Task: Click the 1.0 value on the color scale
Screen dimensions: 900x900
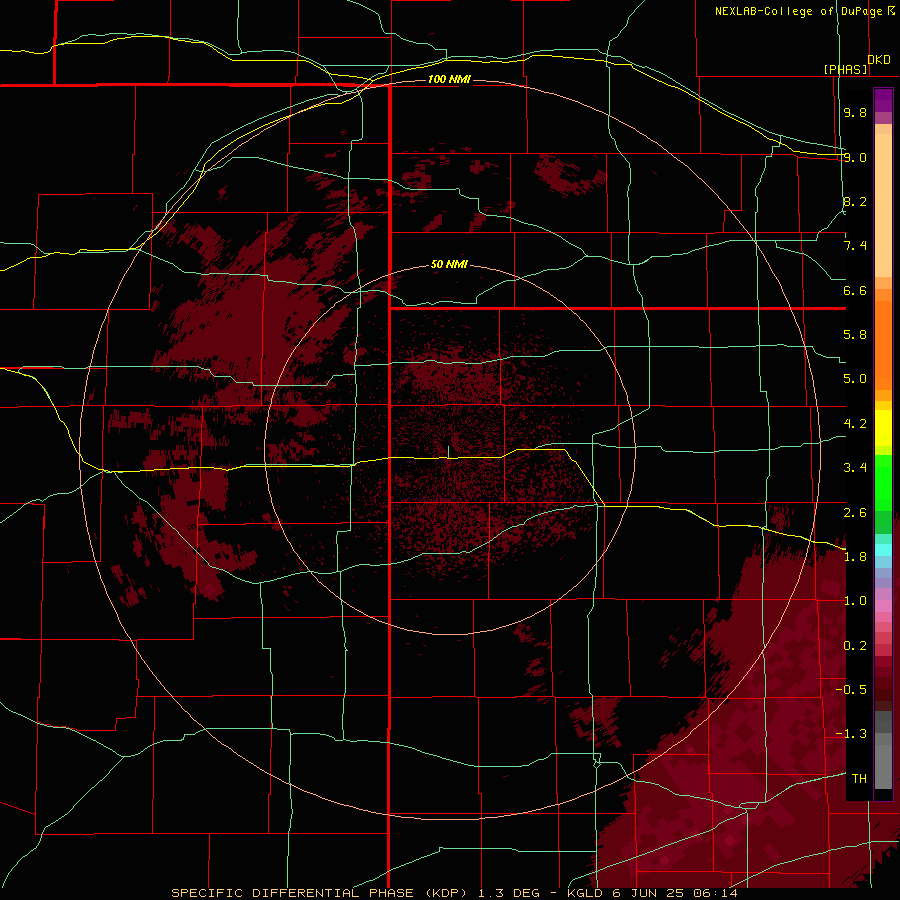Action: pyautogui.click(x=855, y=601)
